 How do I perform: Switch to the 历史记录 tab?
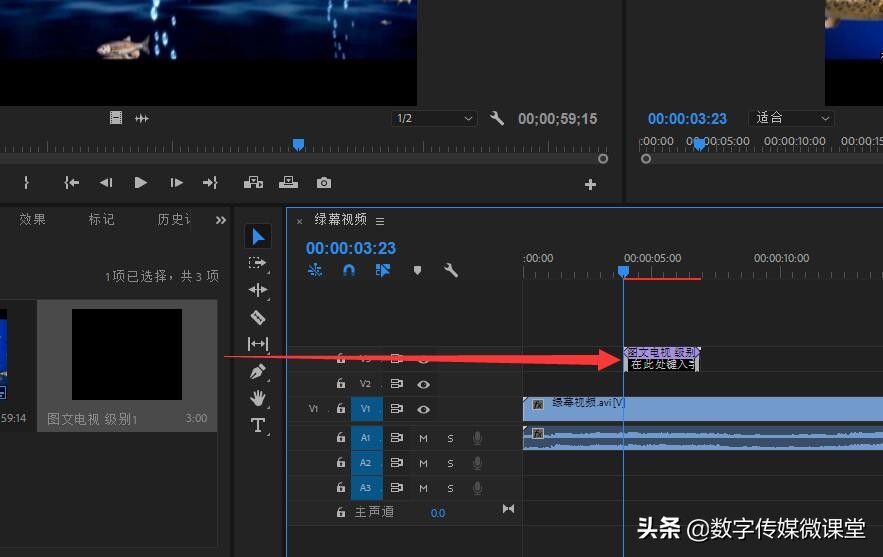point(174,219)
